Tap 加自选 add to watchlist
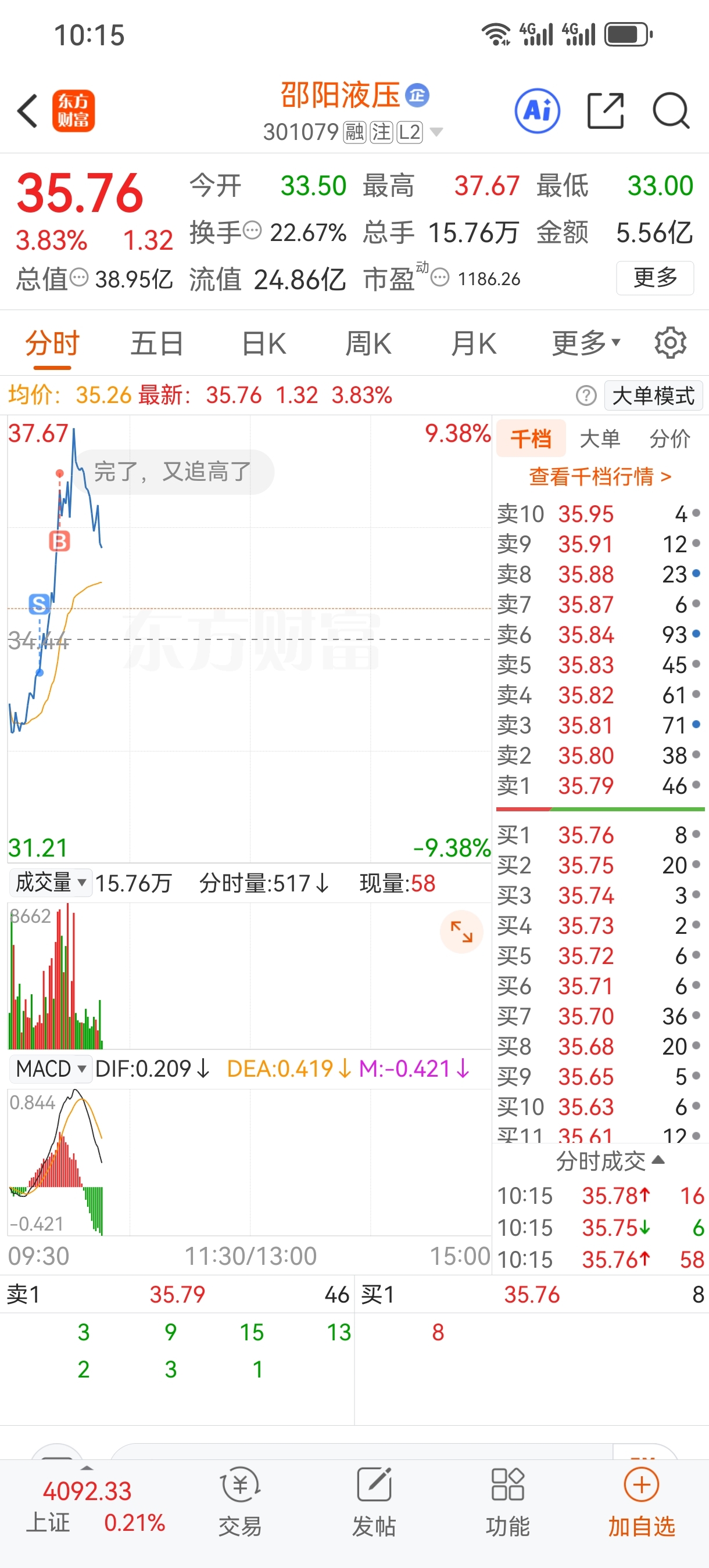The height and width of the screenshot is (1568, 709). (x=642, y=1501)
